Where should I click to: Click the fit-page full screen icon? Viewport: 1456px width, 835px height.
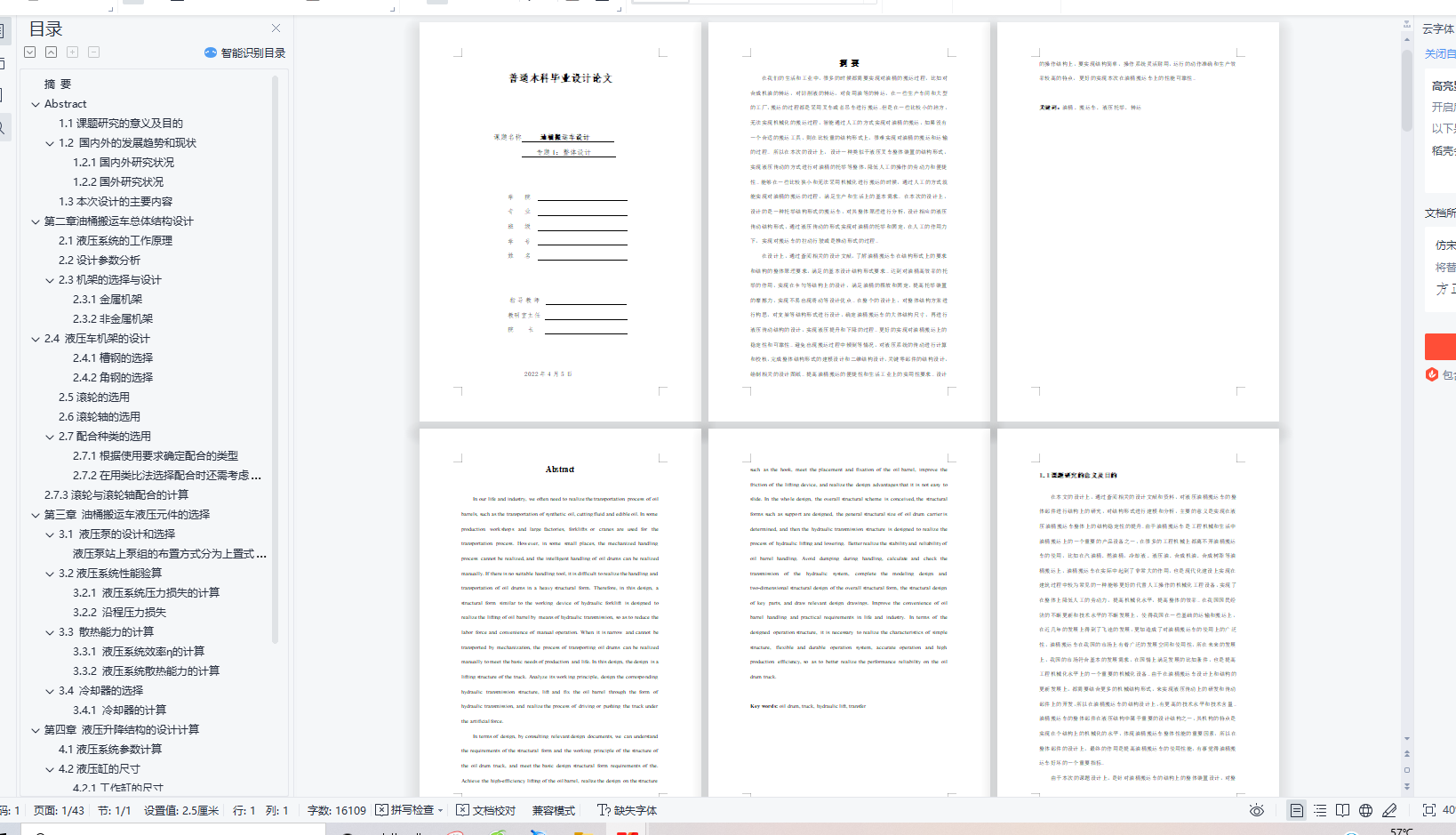pos(1428,810)
